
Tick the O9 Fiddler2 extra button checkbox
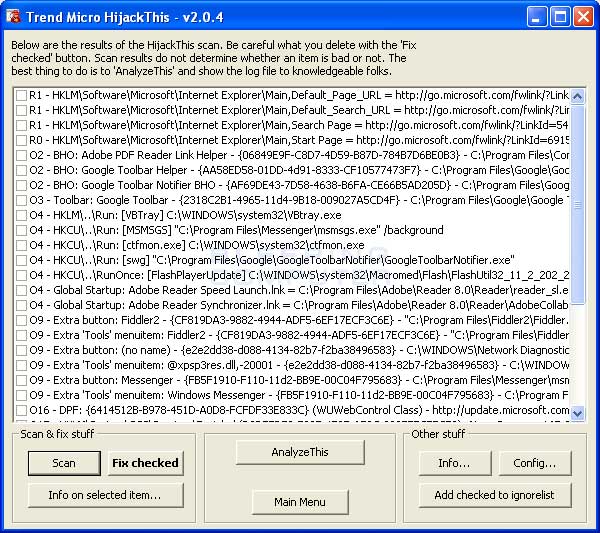[x=21, y=320]
